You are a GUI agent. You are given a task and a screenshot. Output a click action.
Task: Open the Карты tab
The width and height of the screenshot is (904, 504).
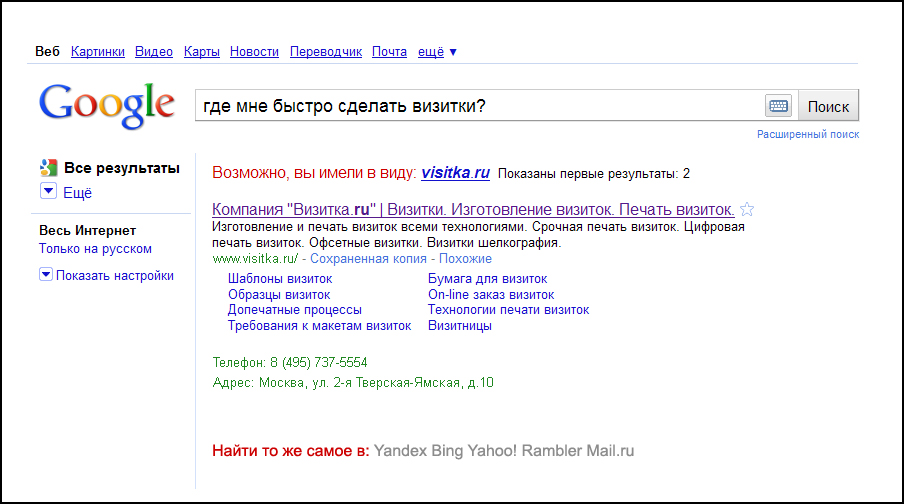click(x=202, y=52)
